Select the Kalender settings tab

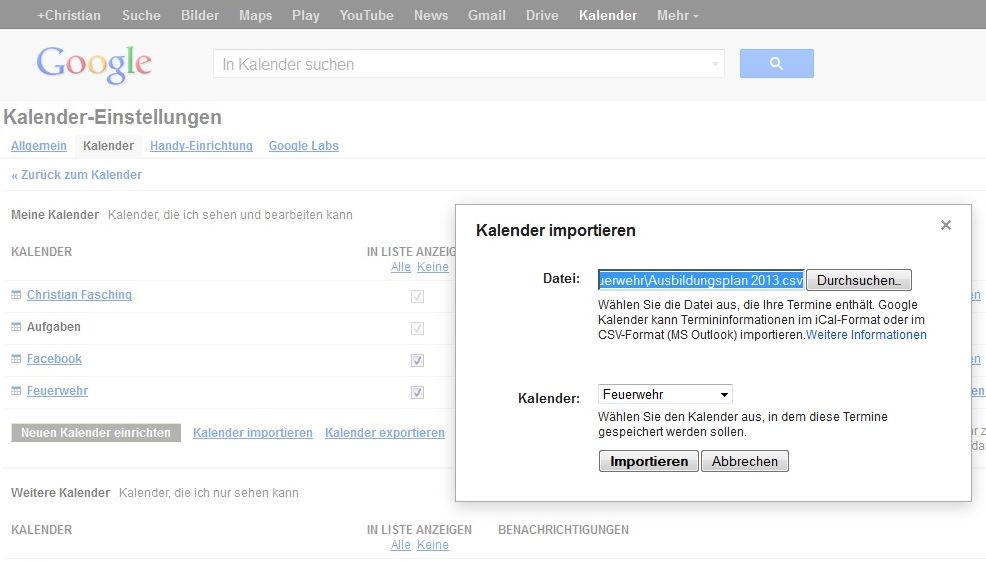[109, 146]
